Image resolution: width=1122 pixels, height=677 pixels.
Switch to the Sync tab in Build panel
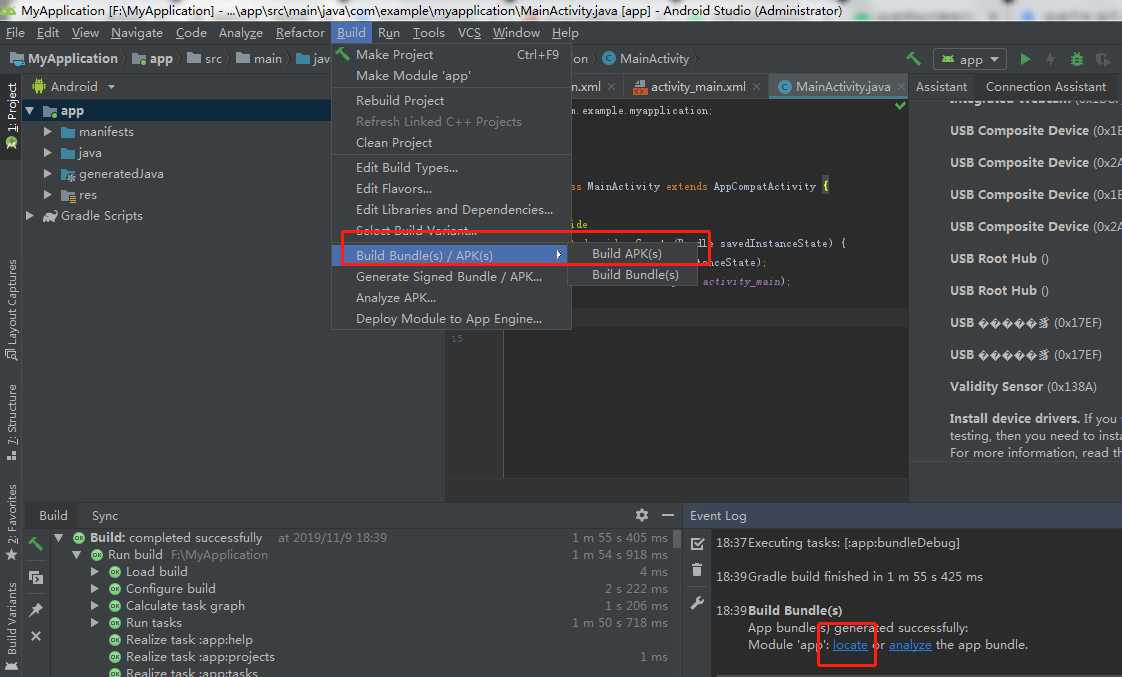(x=104, y=515)
